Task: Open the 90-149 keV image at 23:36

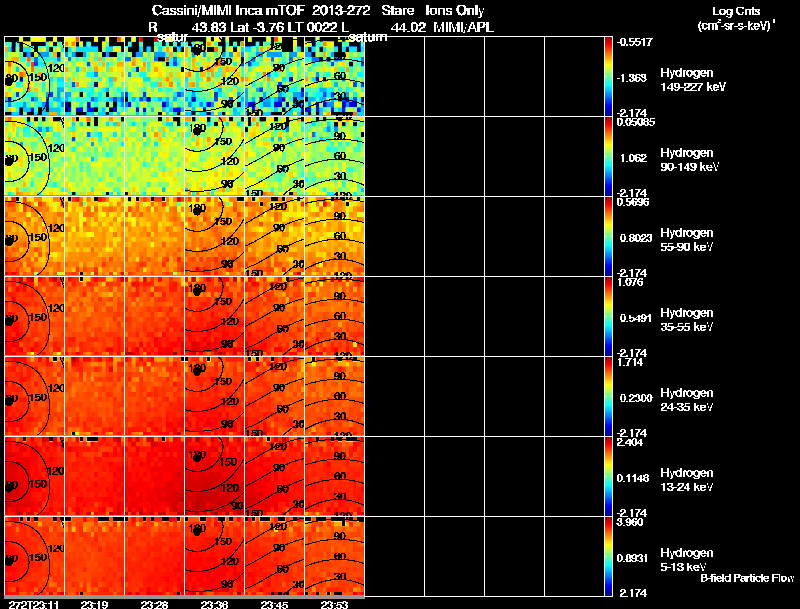Action: tap(214, 156)
